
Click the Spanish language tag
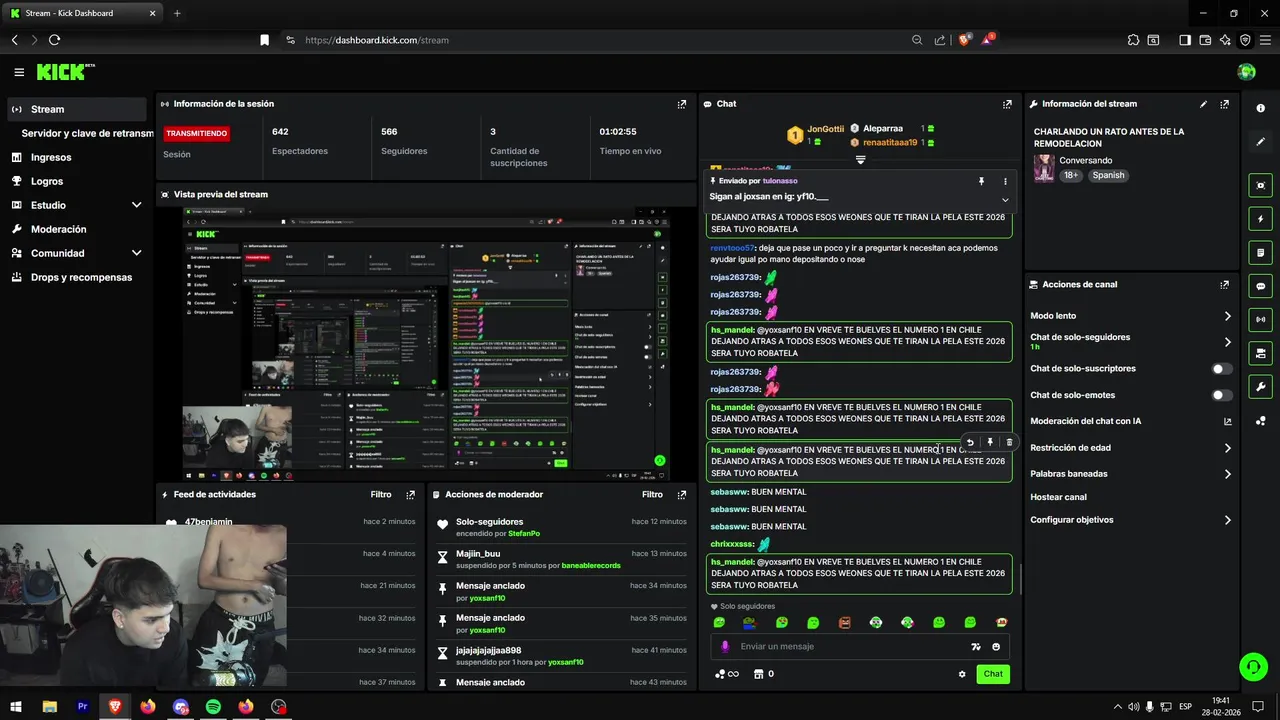(1108, 175)
